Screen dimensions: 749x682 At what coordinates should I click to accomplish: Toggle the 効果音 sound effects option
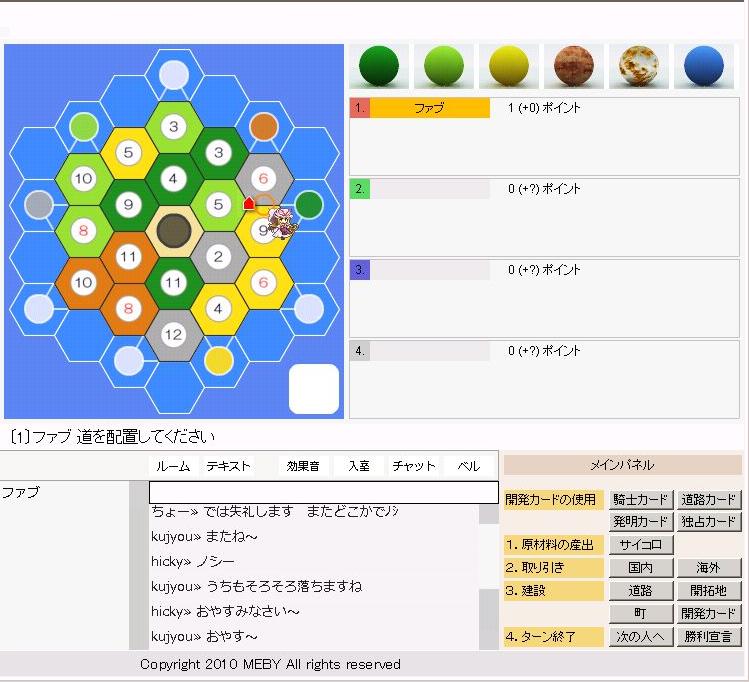click(x=302, y=466)
